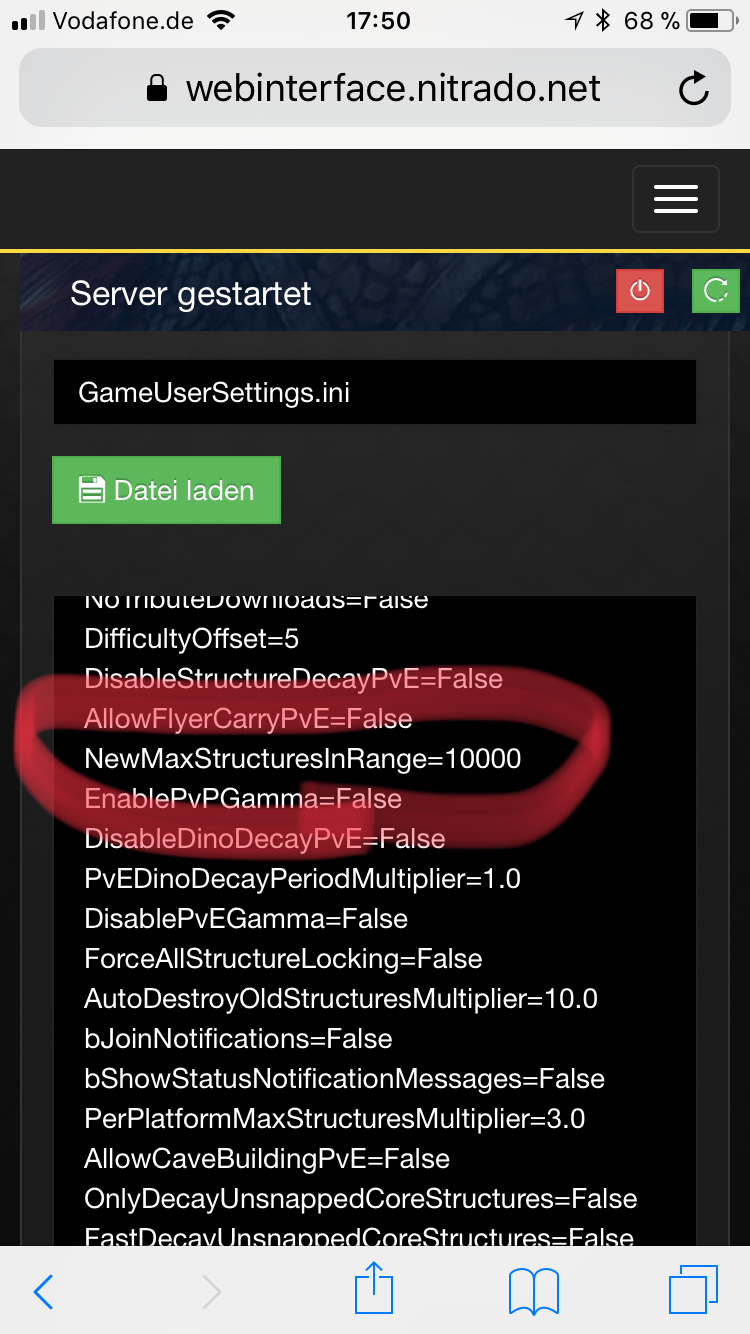This screenshot has height=1334, width=750.
Task: Click the AllowFlyerCarryPvE=False line
Action: point(248,718)
